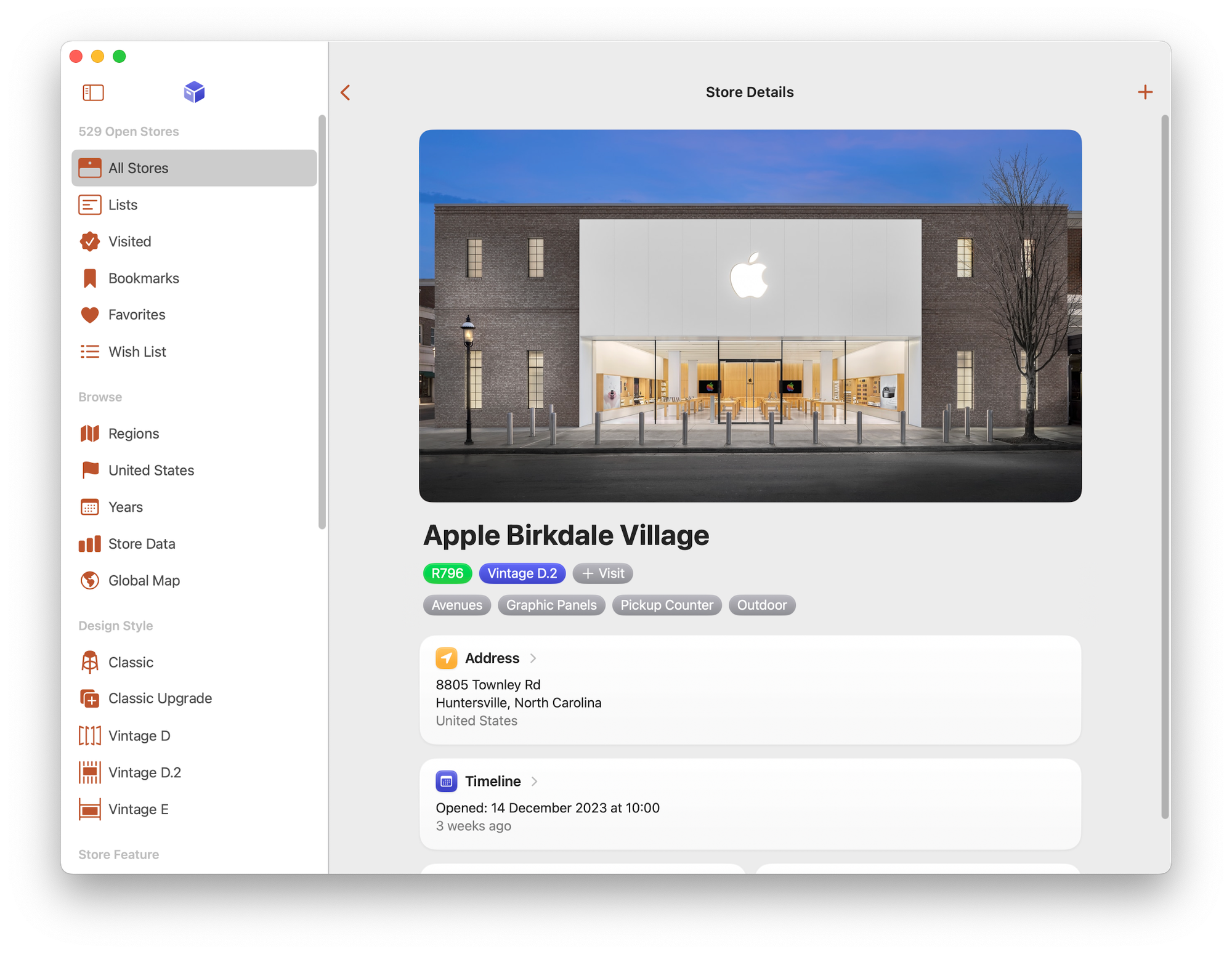Click the green R796 store number badge
Image resolution: width=1232 pixels, height=954 pixels.
point(447,573)
